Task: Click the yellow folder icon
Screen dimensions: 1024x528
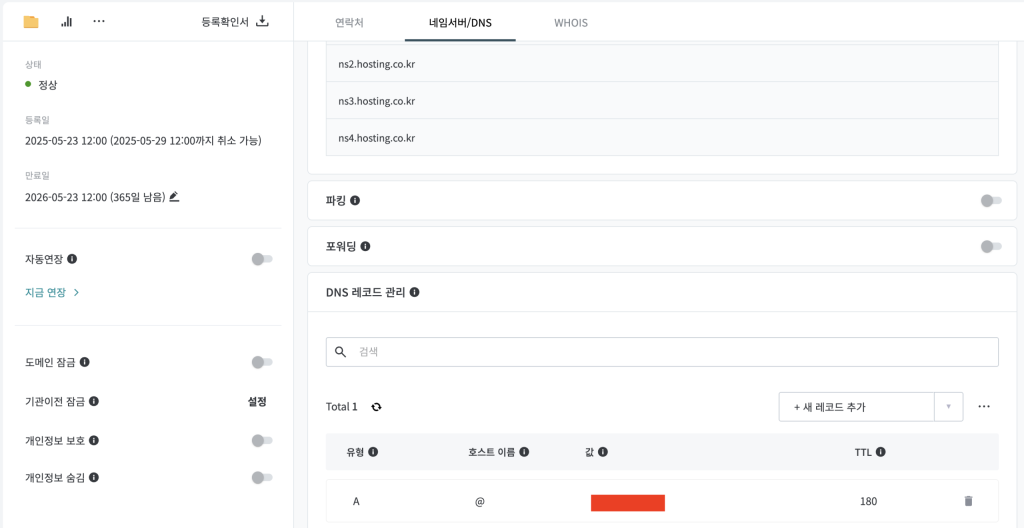Action: [x=31, y=22]
